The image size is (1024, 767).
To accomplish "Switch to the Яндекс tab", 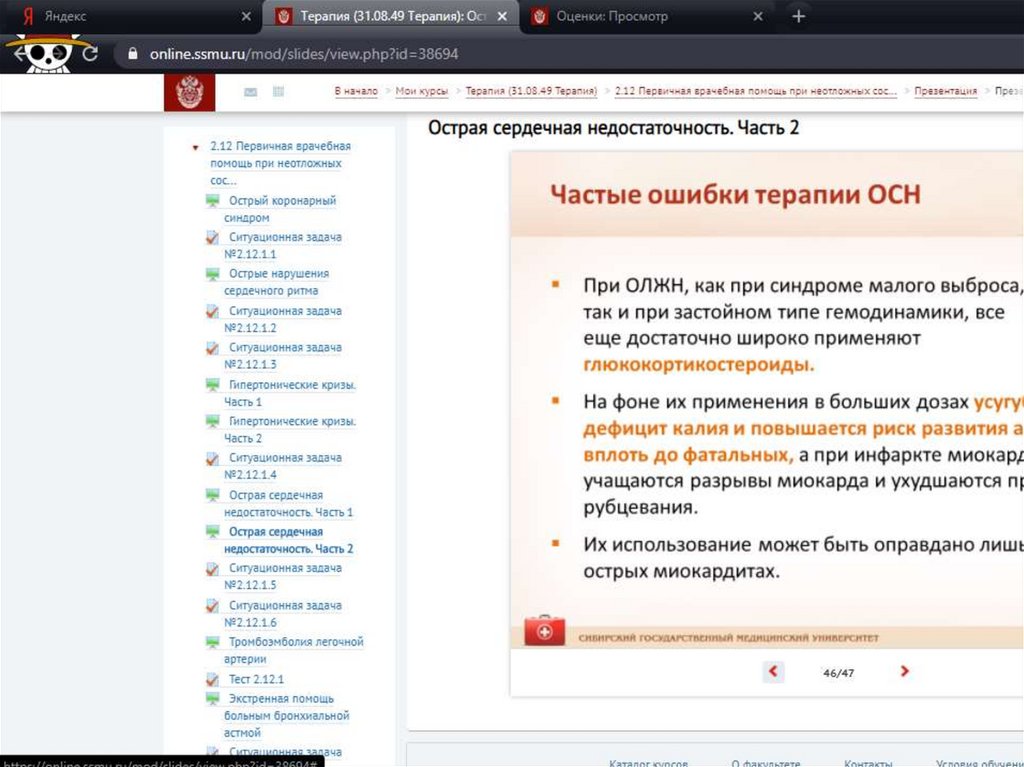I will coord(129,16).
